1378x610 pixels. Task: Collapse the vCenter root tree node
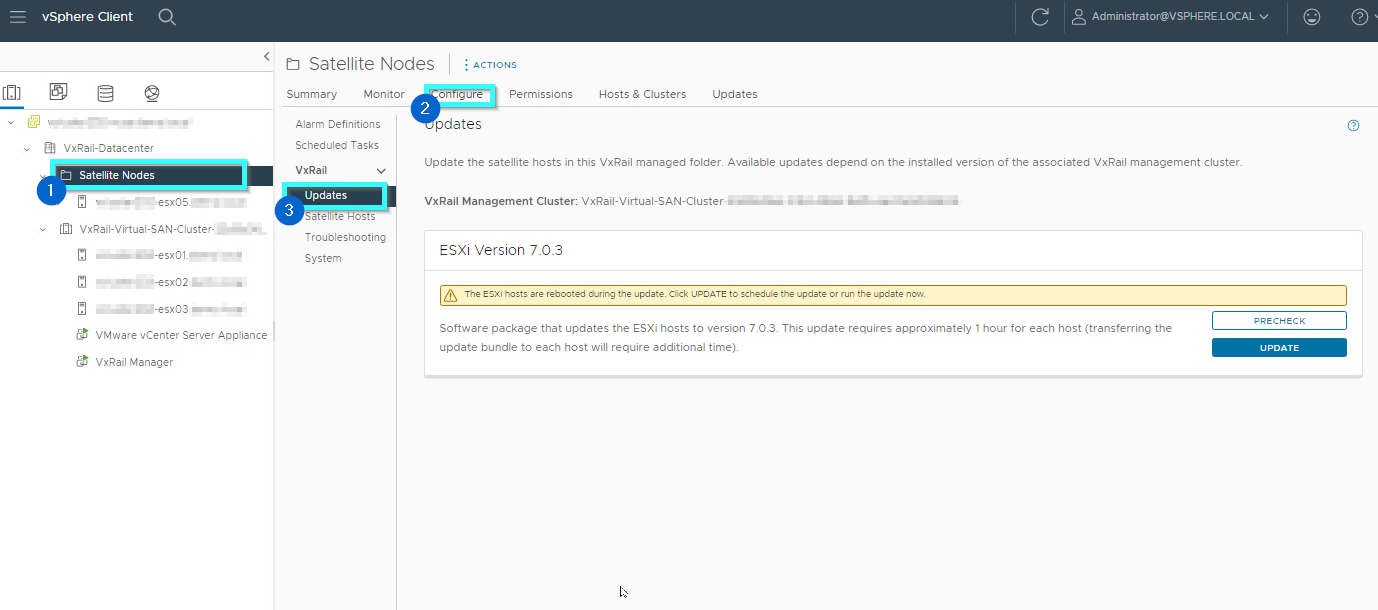click(x=11, y=122)
